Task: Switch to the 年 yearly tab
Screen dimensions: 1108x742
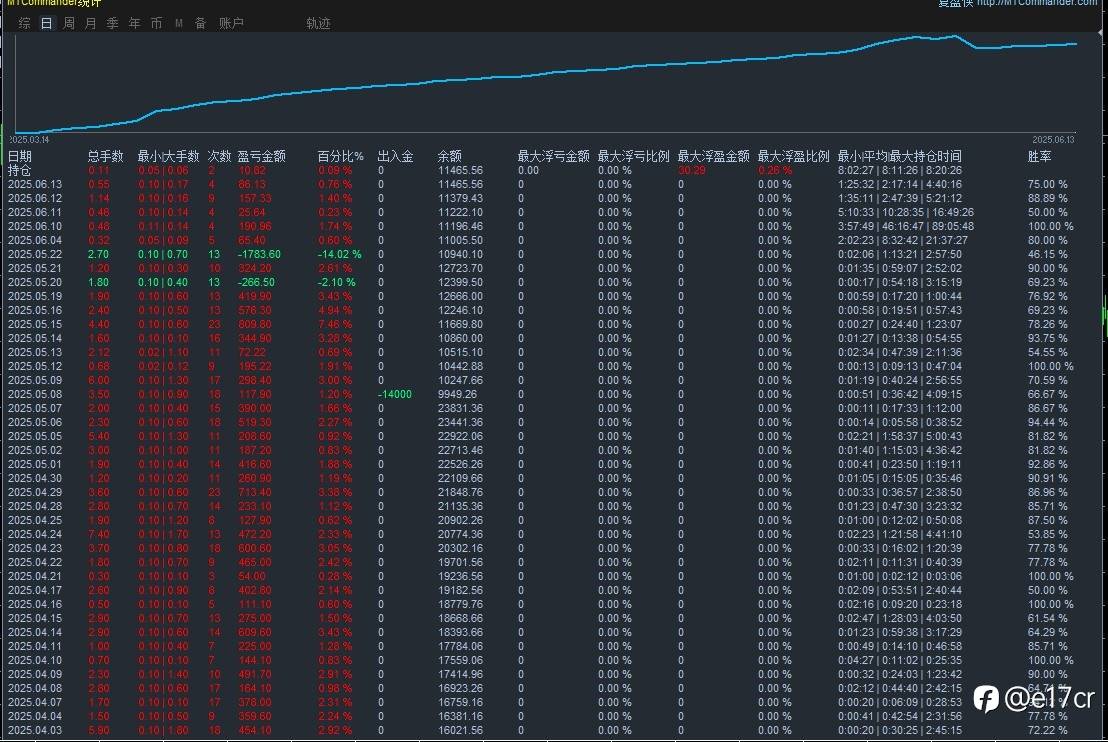Action: click(x=134, y=23)
